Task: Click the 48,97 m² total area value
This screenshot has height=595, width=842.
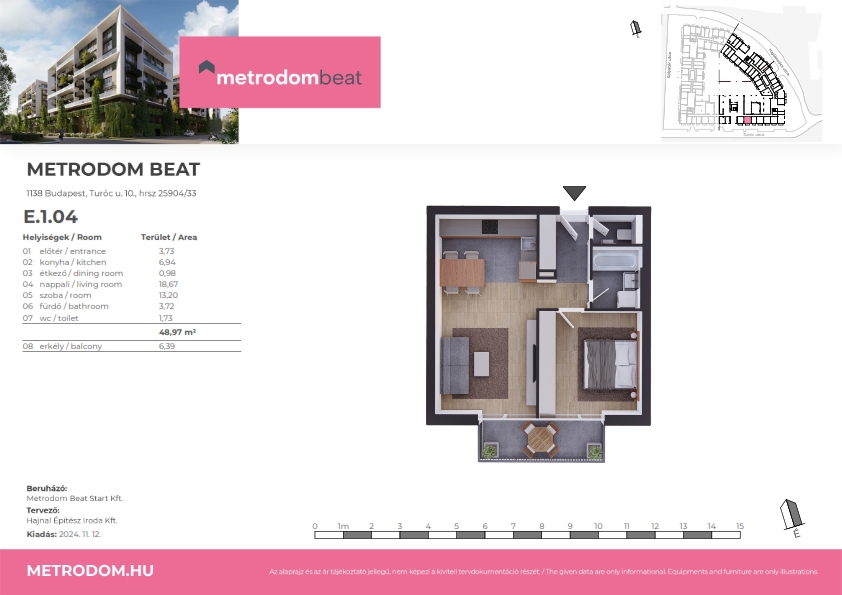Action: click(x=176, y=331)
